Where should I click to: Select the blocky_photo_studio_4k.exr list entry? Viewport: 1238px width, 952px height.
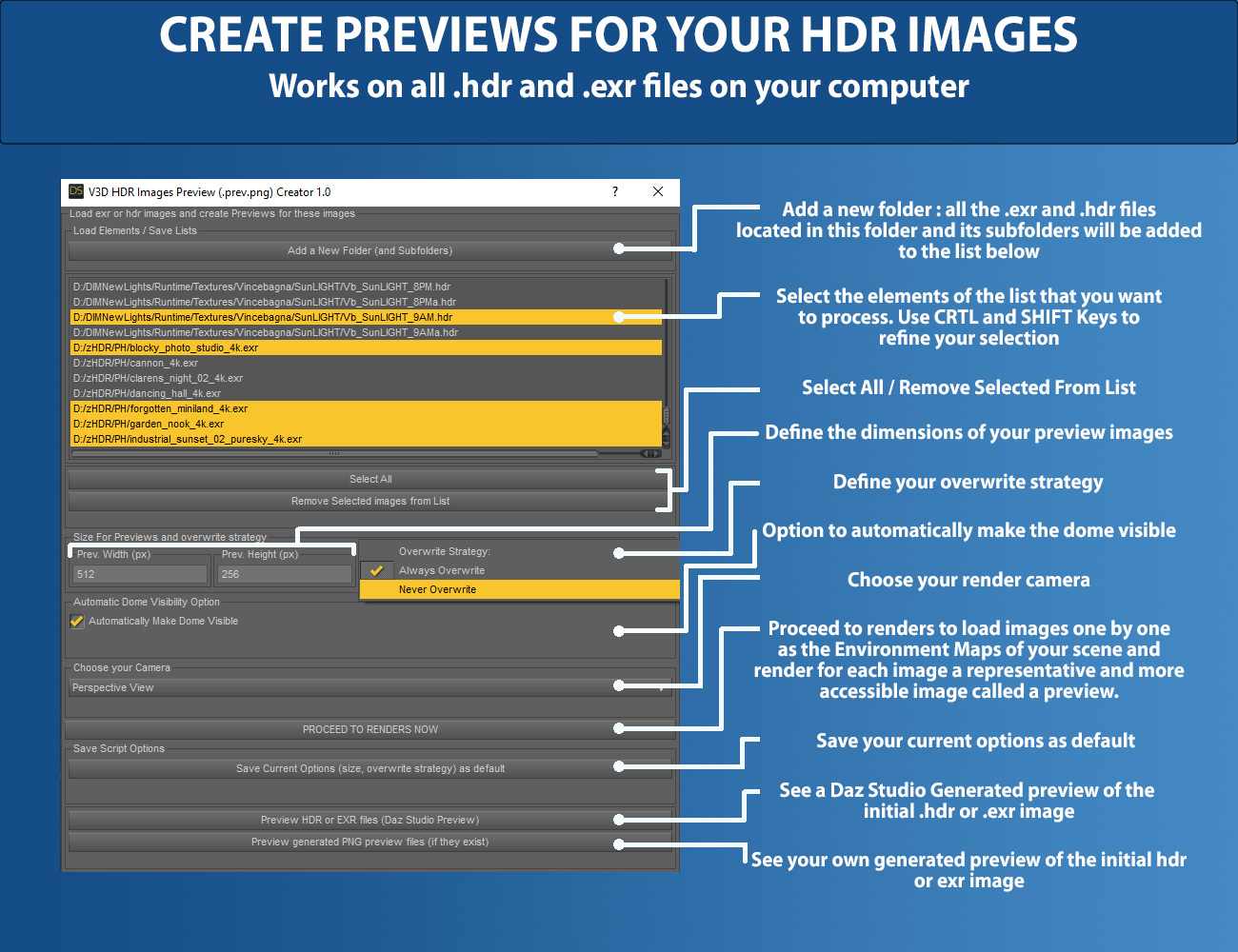click(286, 347)
